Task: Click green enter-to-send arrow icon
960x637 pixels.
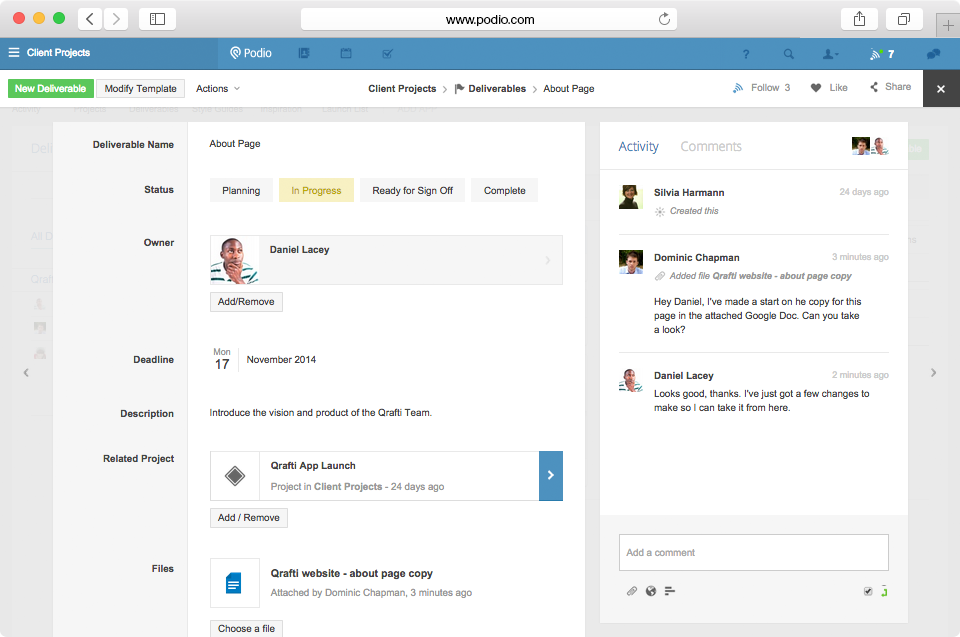Action: pos(883,591)
